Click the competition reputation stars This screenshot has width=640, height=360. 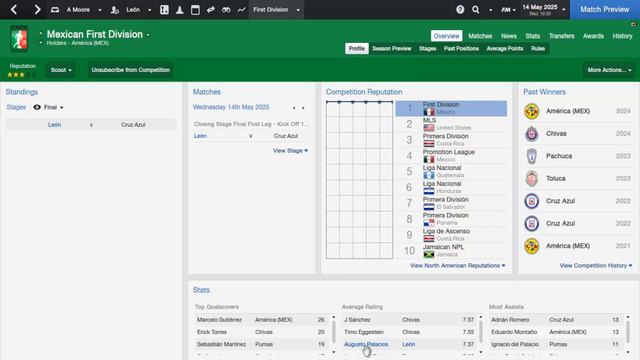pyautogui.click(x=21, y=75)
